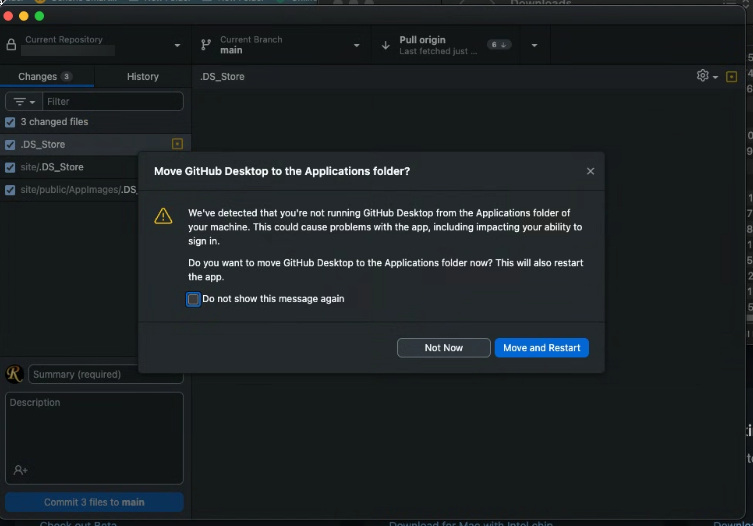Click the .DS_Store diff header title
The height and width of the screenshot is (526, 753).
point(222,76)
